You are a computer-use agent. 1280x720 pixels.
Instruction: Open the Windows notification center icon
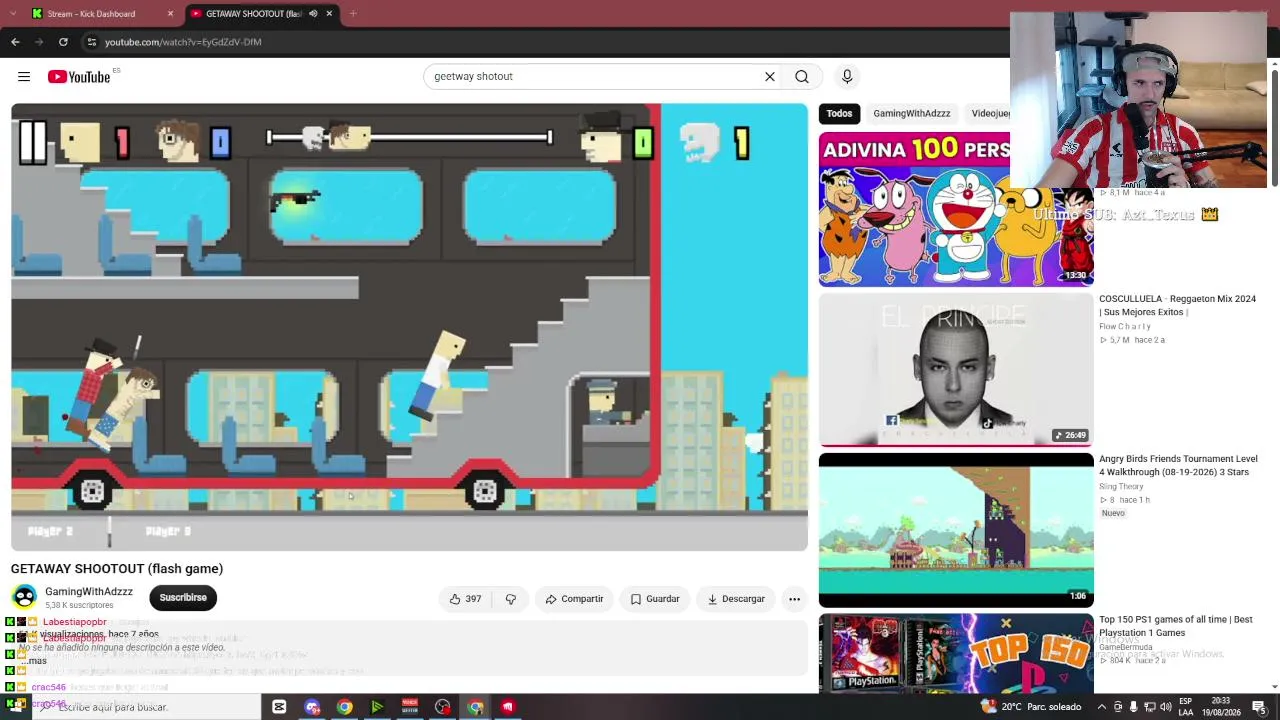1258,707
